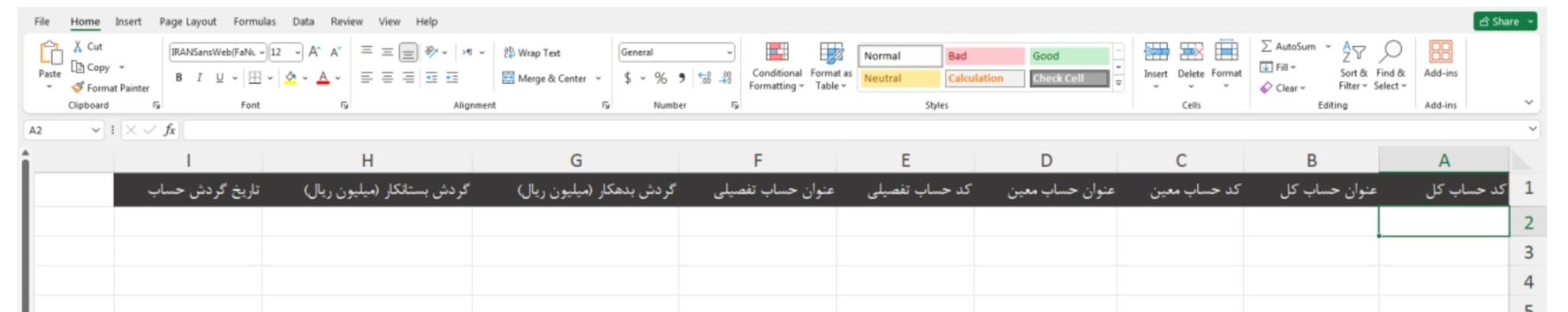Open the Formulas ribbon tab
This screenshot has width=1568, height=312.
[254, 21]
